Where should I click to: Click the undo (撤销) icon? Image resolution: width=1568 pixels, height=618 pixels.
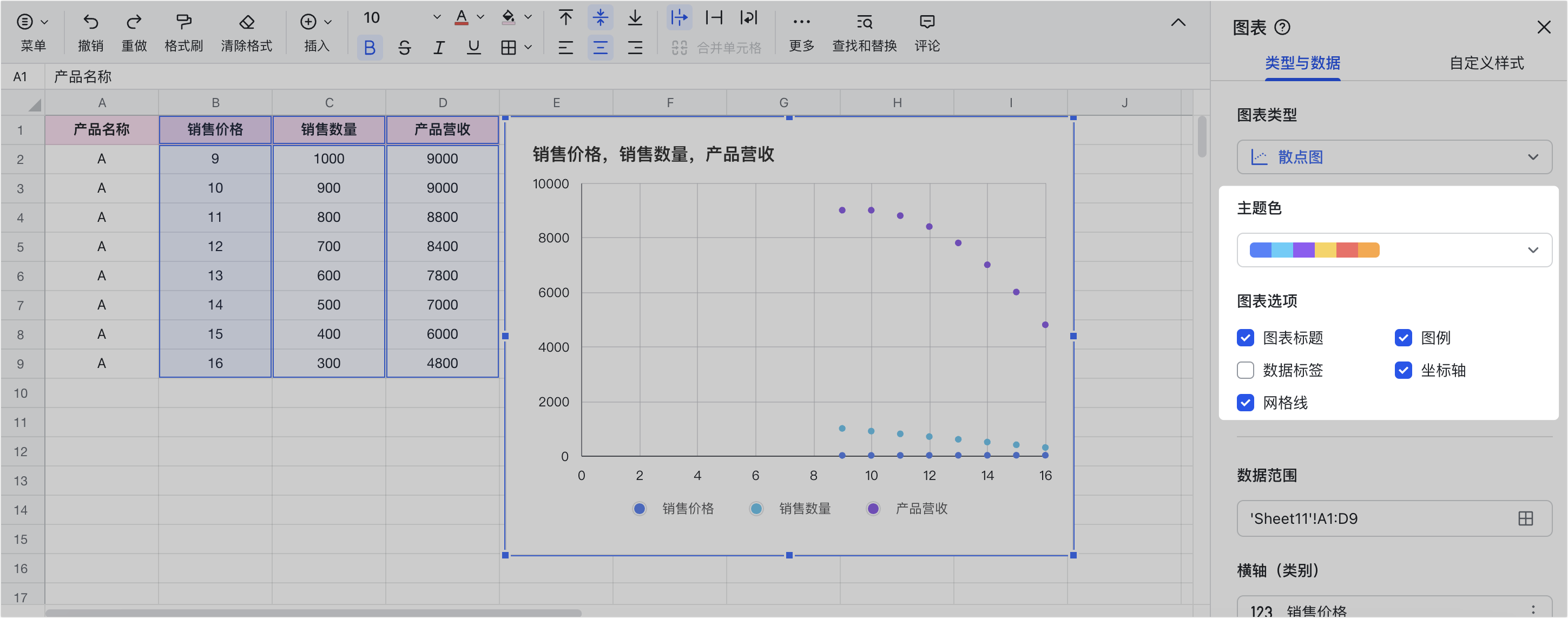coord(91,23)
